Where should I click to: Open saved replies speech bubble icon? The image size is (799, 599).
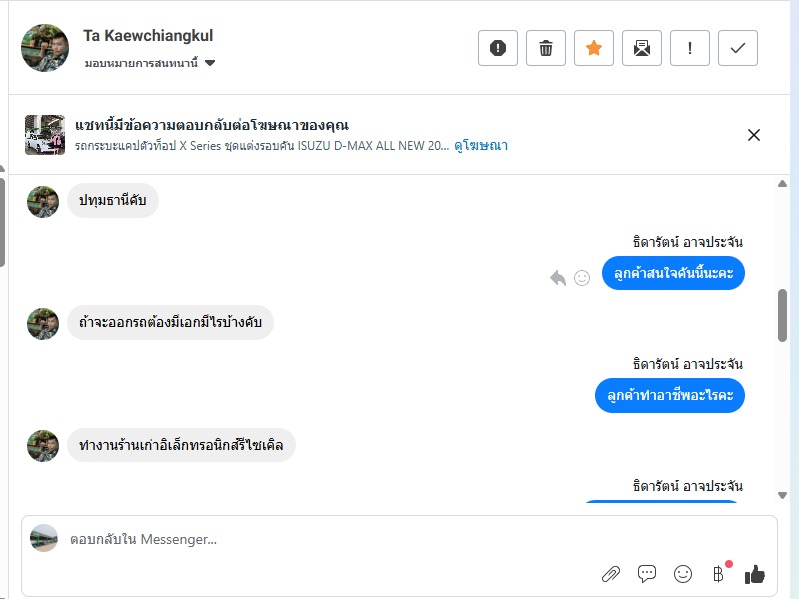647,574
